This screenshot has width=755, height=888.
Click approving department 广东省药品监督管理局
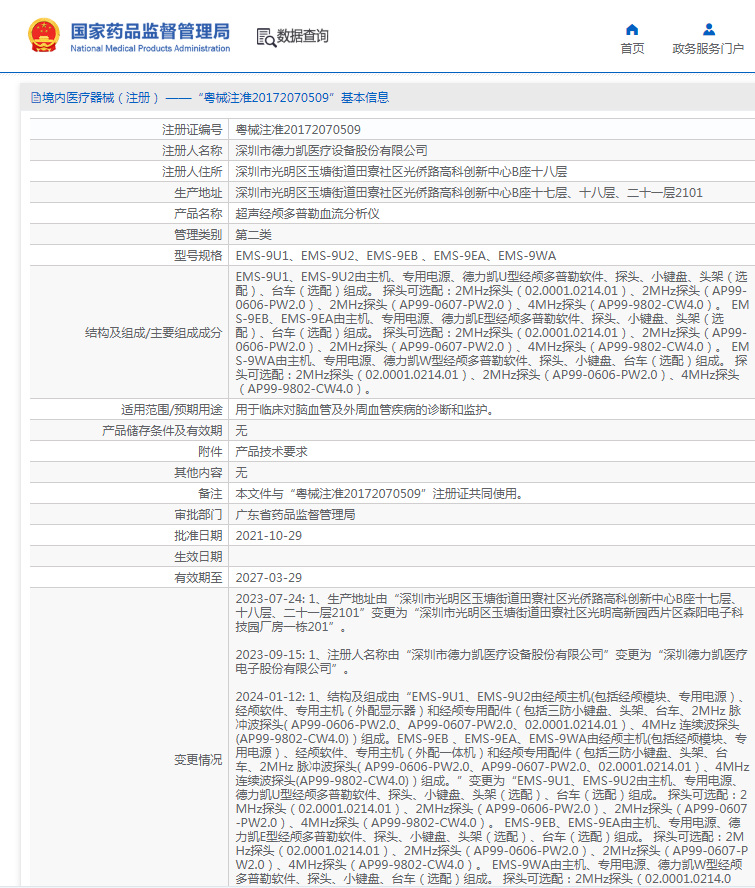coord(296,514)
